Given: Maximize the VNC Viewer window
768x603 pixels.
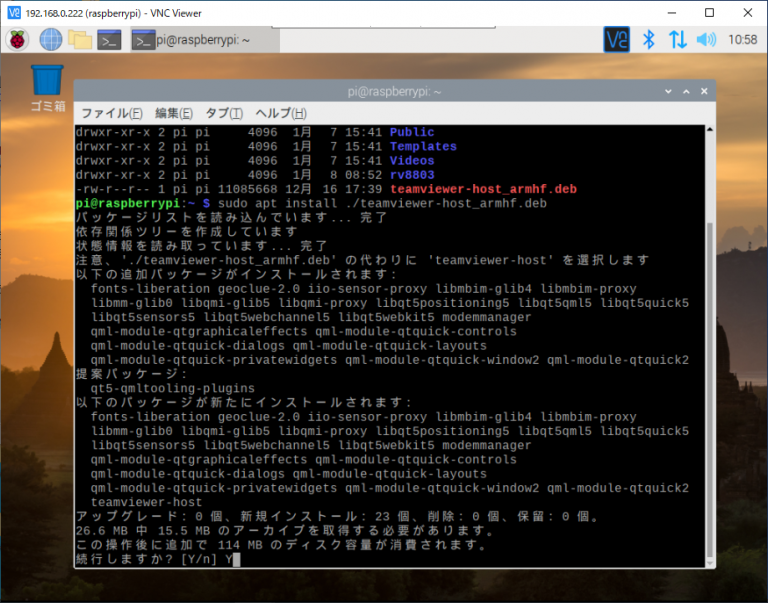Looking at the screenshot, I should point(709,13).
